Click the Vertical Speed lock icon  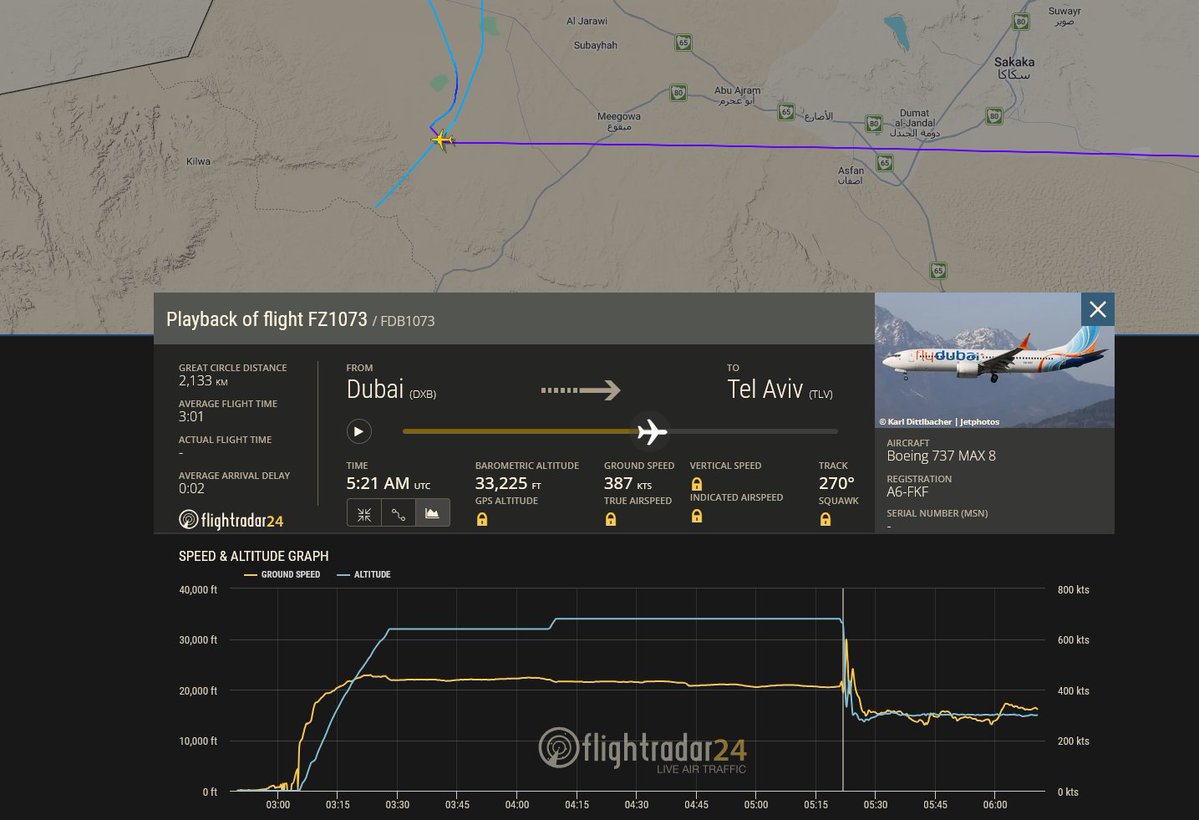pos(697,484)
